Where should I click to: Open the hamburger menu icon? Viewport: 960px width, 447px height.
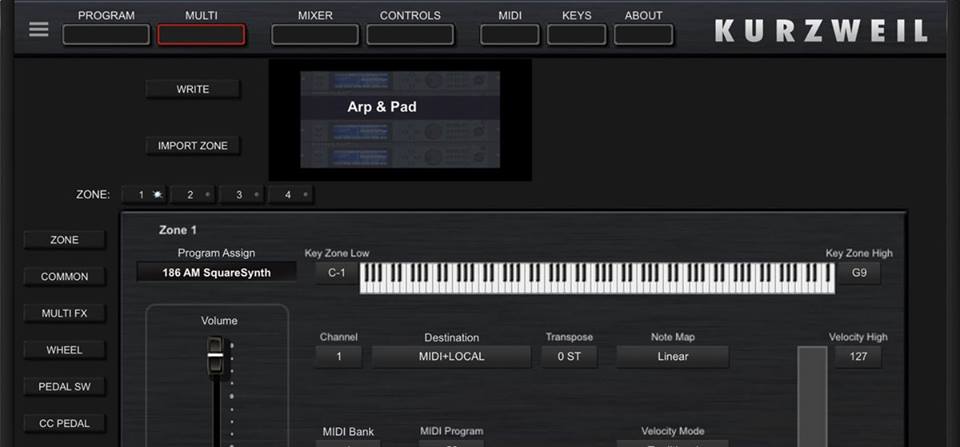click(39, 29)
